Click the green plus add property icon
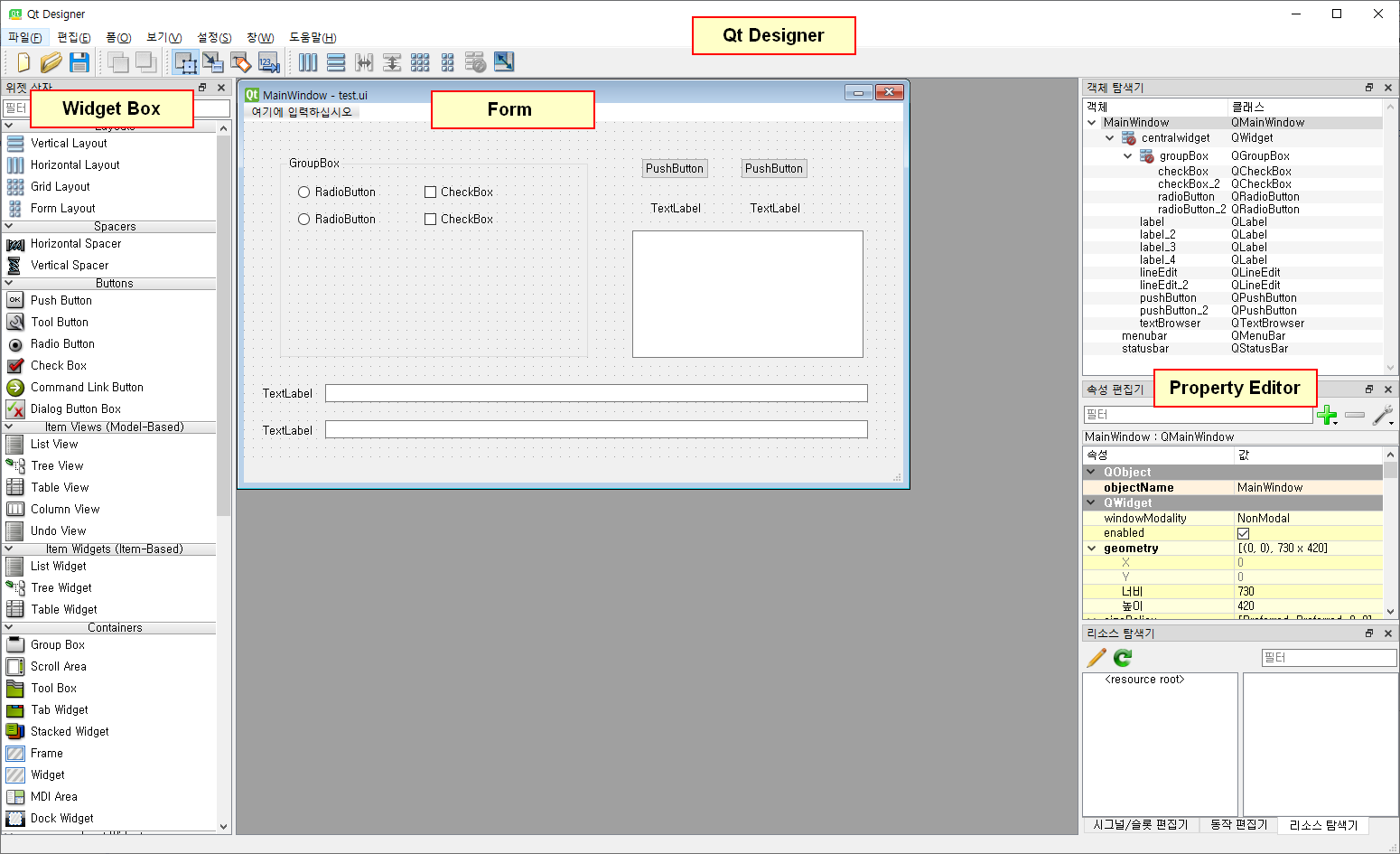The height and width of the screenshot is (854, 1400). tap(1327, 416)
